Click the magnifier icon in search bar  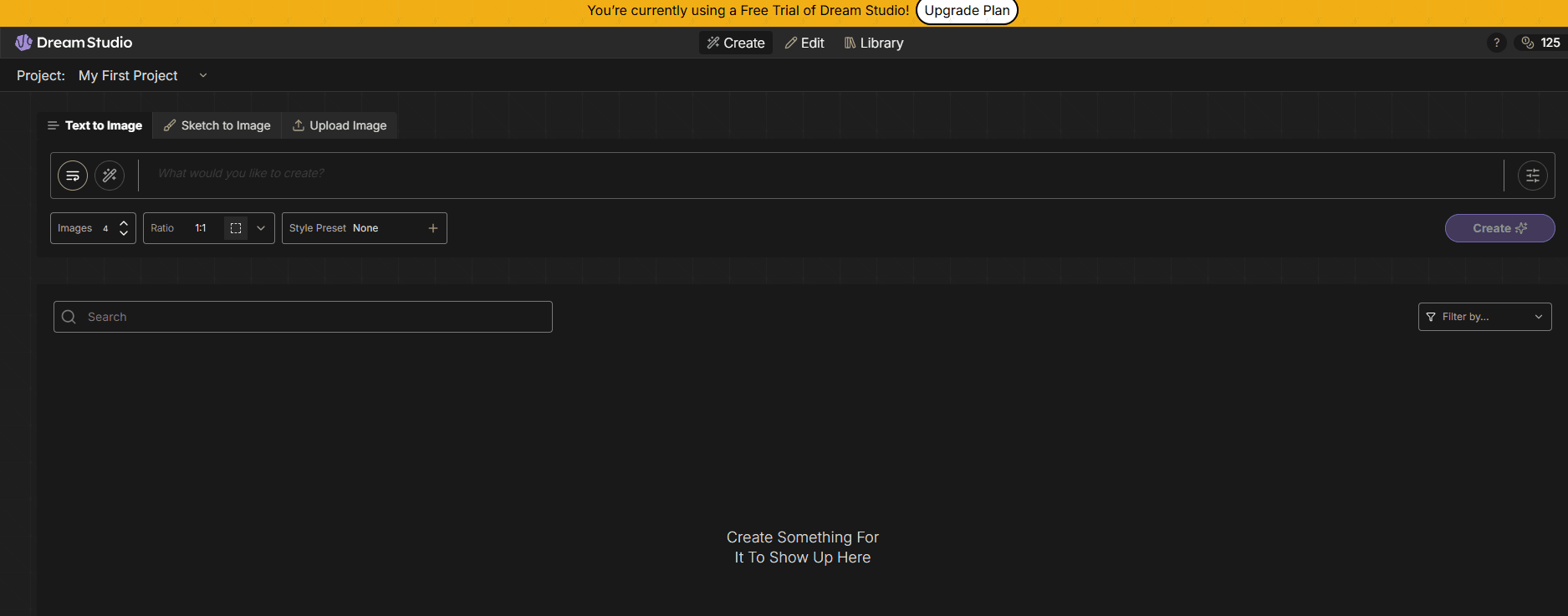tap(69, 317)
